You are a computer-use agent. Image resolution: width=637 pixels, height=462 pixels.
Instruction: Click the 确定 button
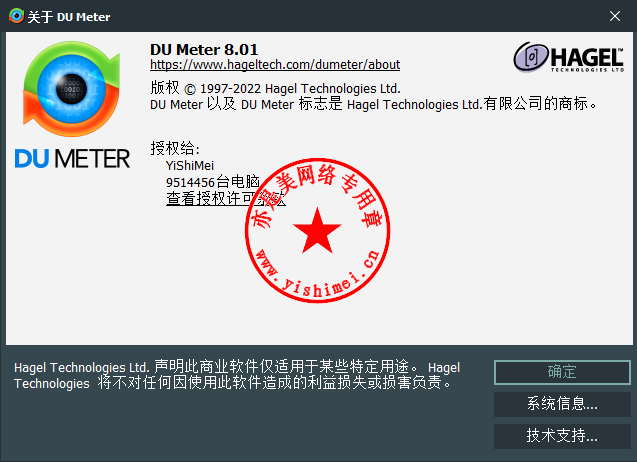coord(562,372)
